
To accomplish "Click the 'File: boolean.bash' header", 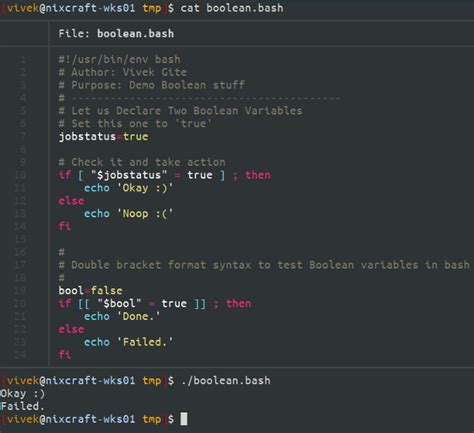I will point(116,34).
